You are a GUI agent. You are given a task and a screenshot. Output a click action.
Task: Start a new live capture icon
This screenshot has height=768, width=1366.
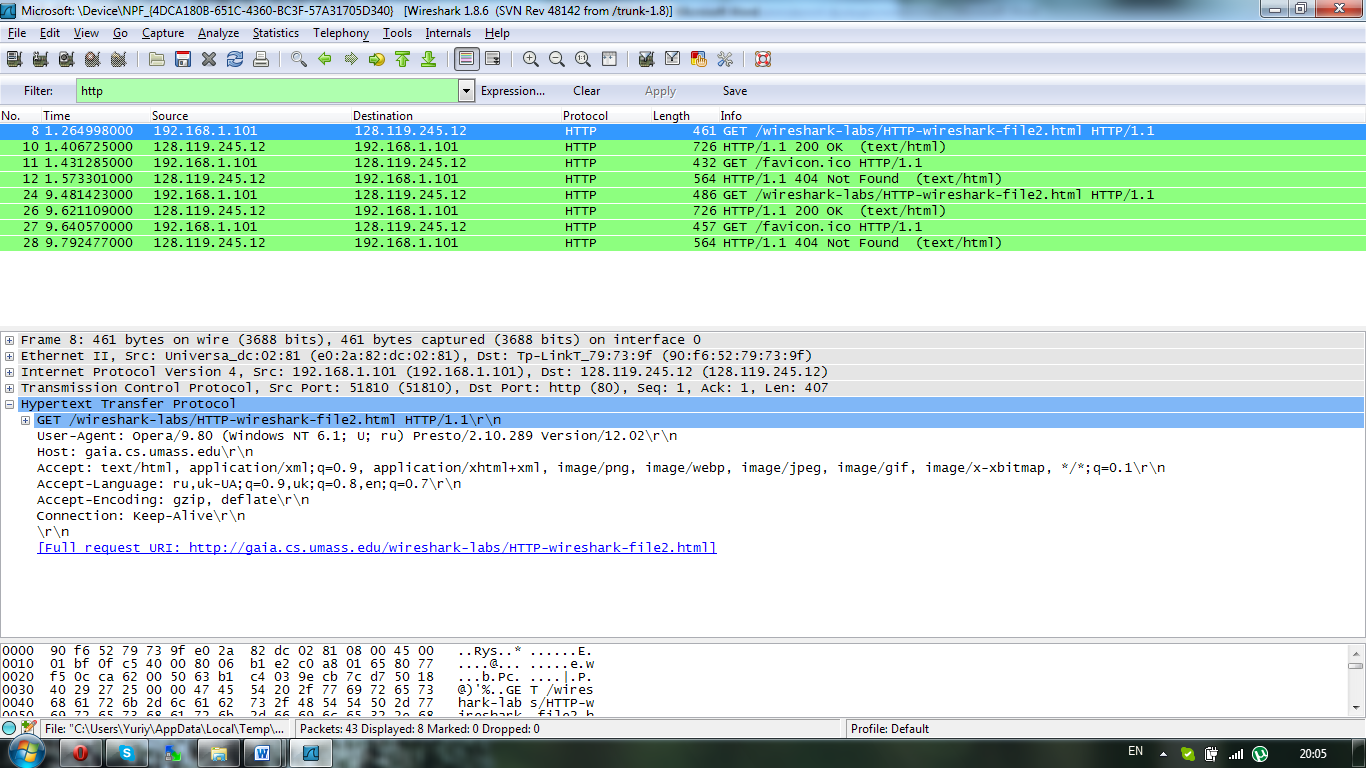66,59
